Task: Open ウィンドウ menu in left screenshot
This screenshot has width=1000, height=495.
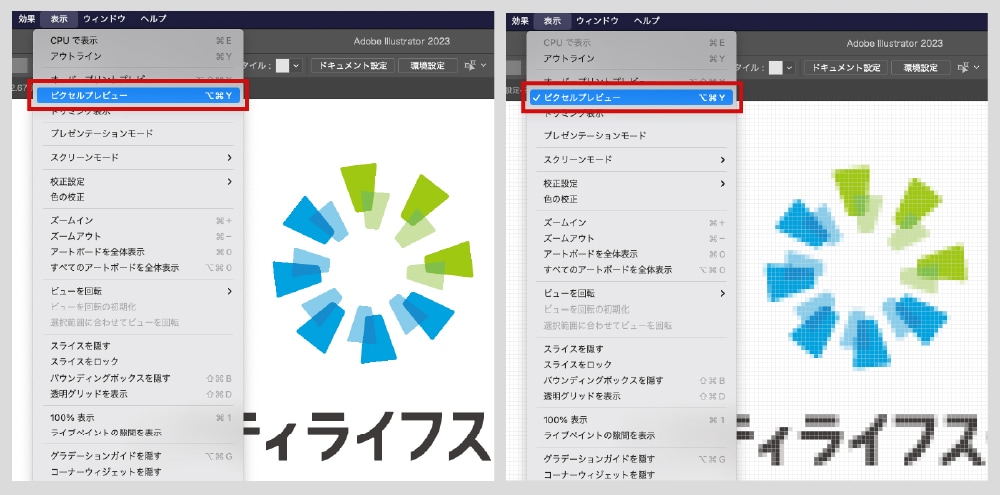Action: [104, 19]
